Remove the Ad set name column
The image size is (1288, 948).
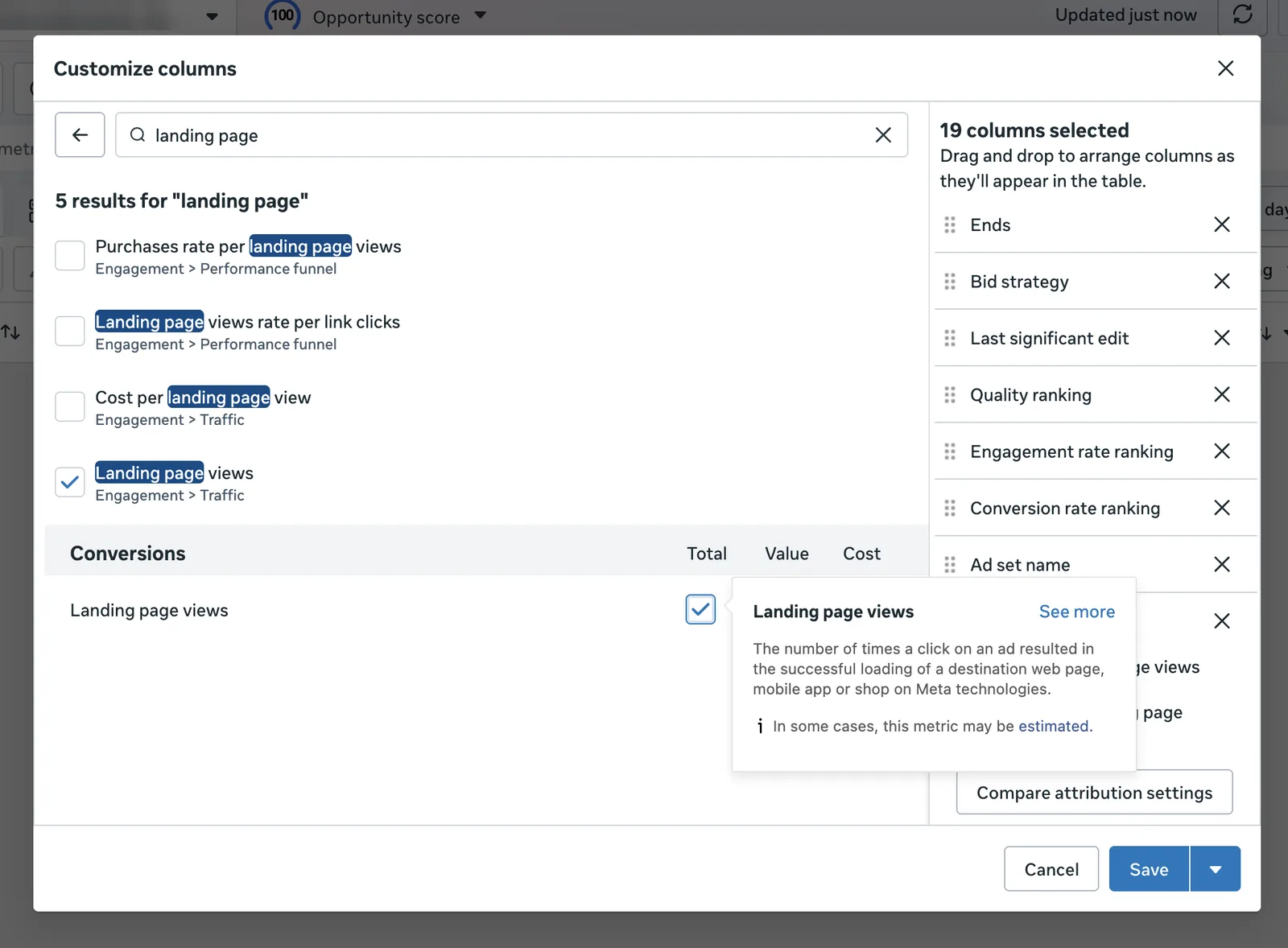[x=1222, y=565]
